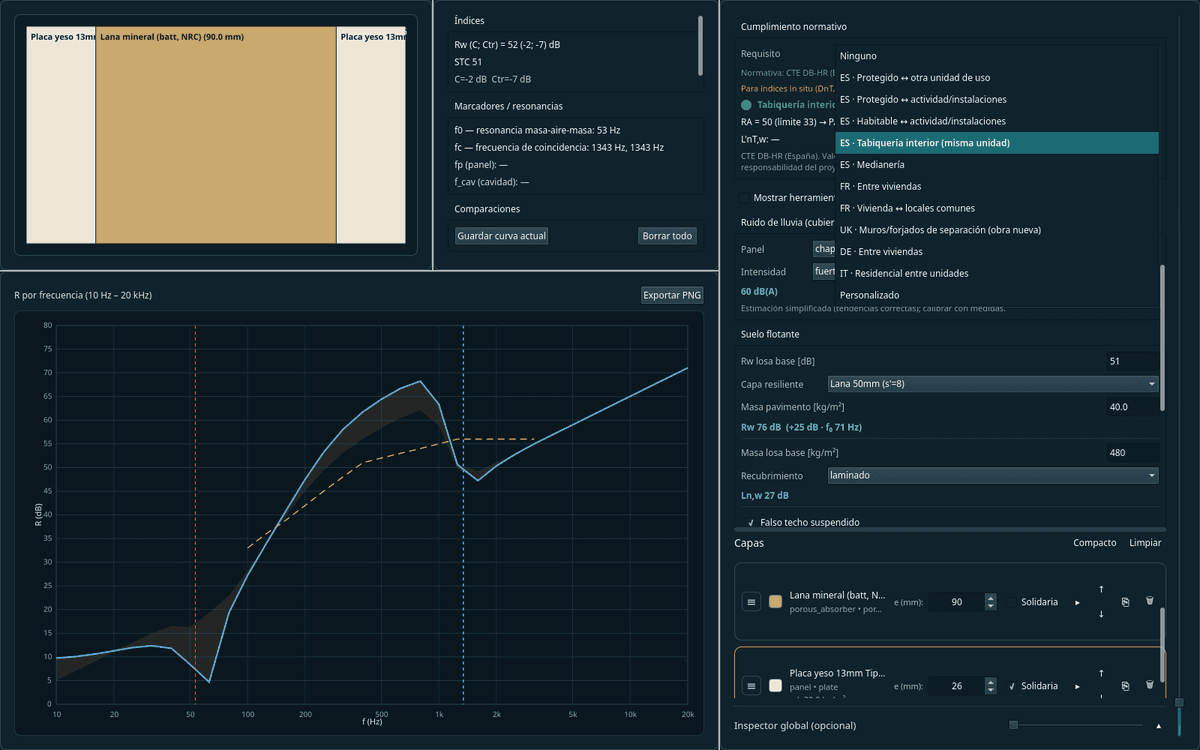The image size is (1200, 750).
Task: Move the Placa yeso layer up
Action: click(x=1101, y=673)
